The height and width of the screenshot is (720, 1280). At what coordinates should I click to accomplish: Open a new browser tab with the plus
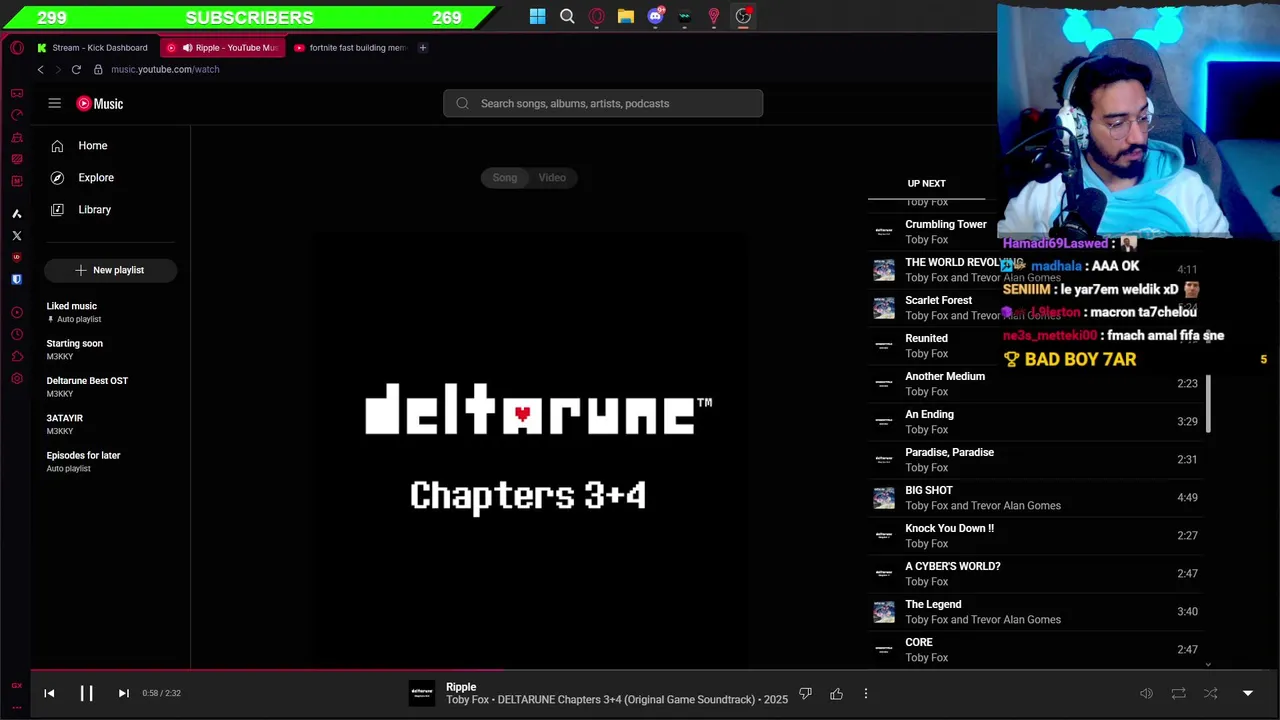pyautogui.click(x=422, y=48)
